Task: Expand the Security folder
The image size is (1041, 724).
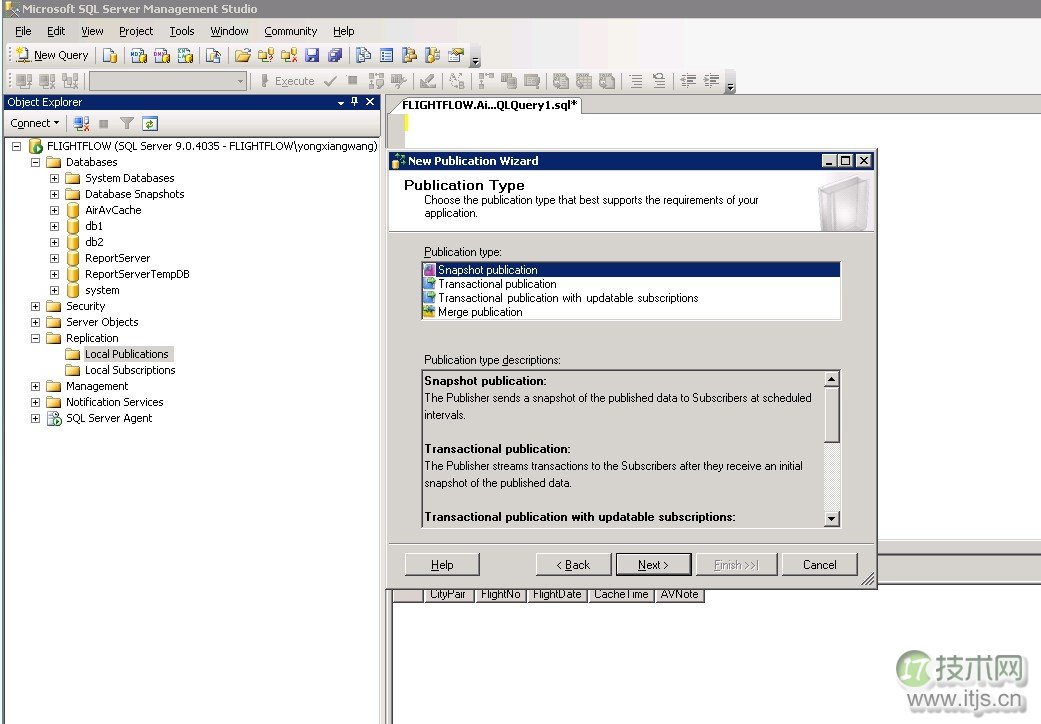Action: (36, 306)
